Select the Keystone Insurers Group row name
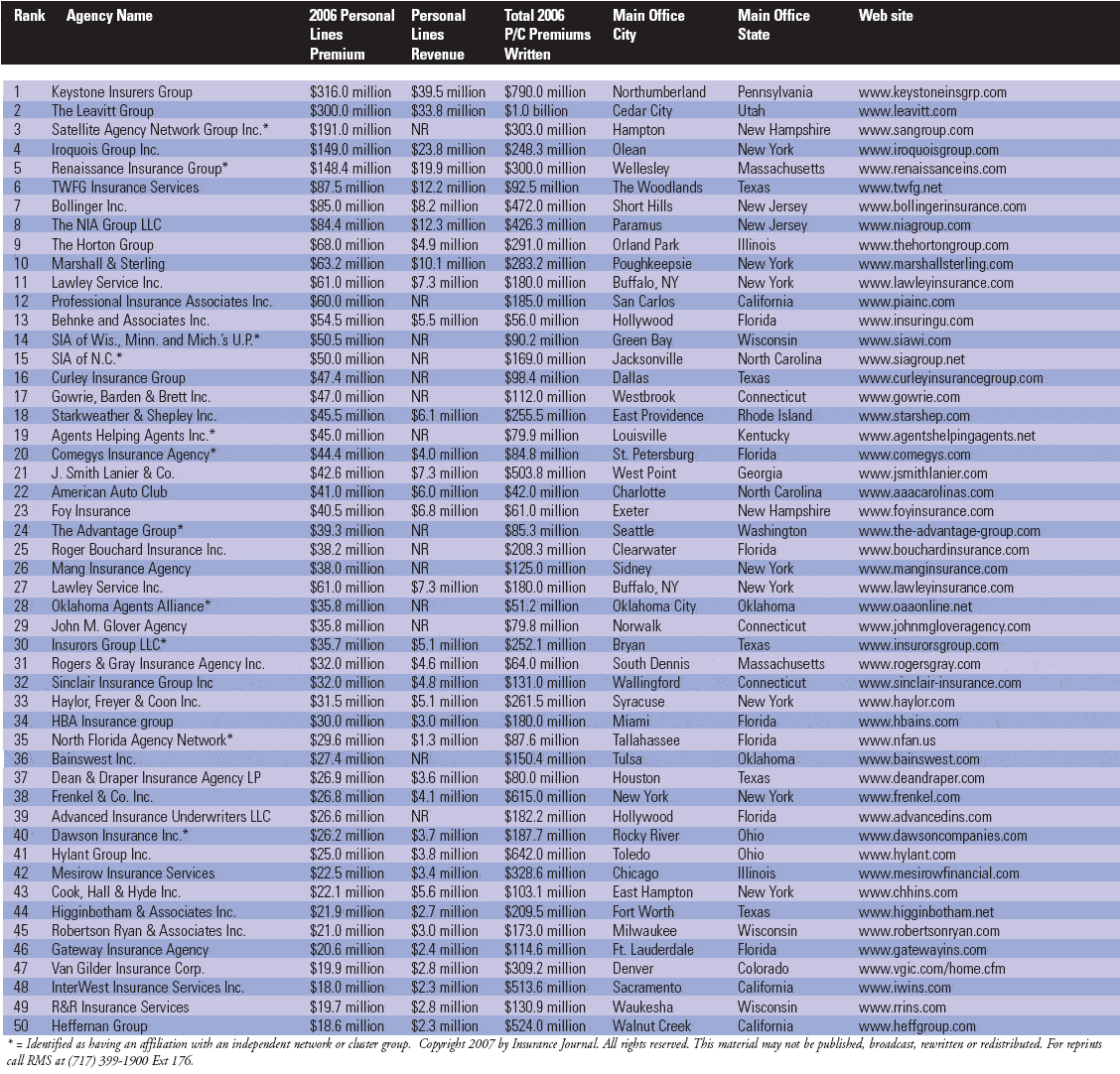This screenshot has width=1120, height=1074. click(121, 92)
